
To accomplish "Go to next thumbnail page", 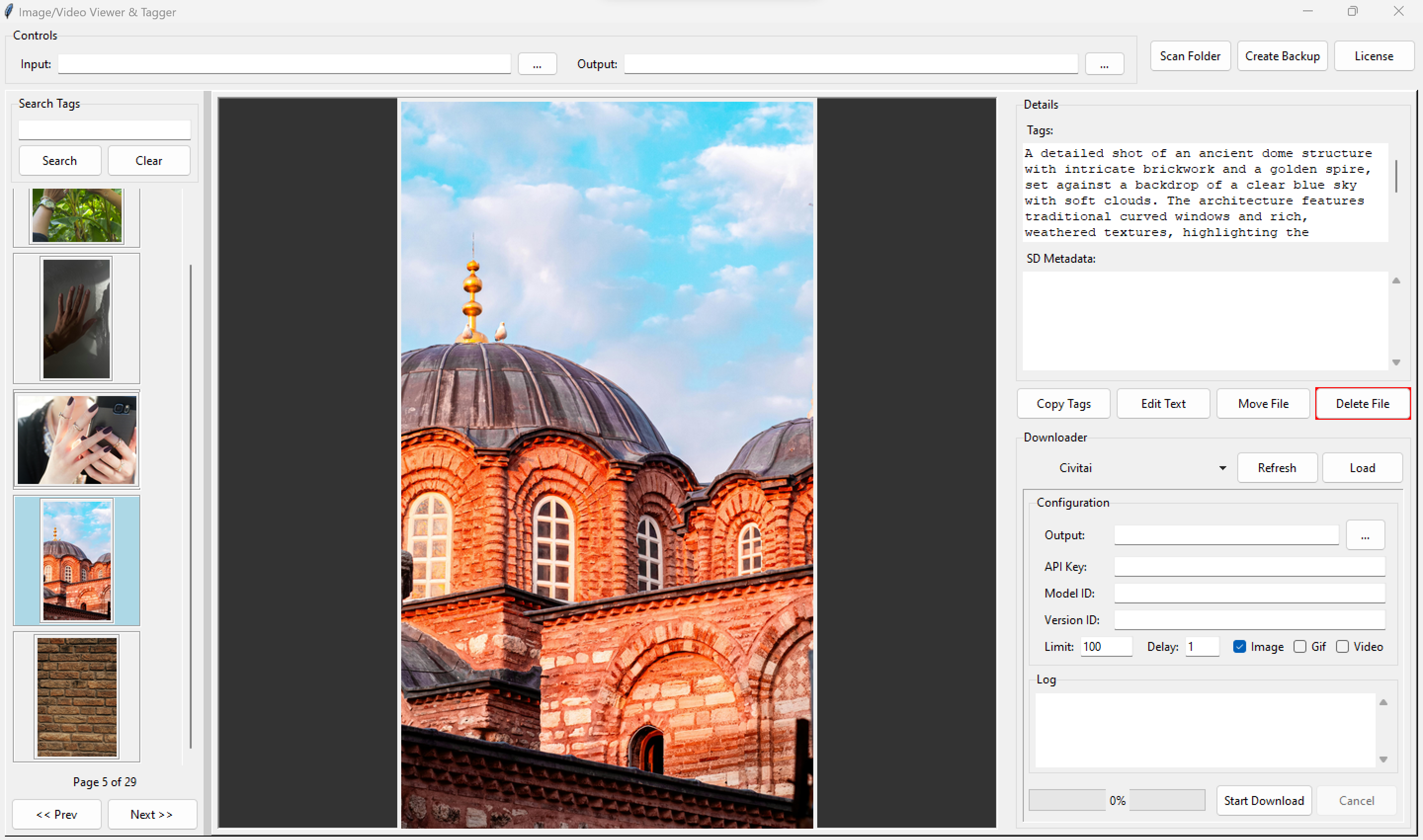I will click(151, 814).
